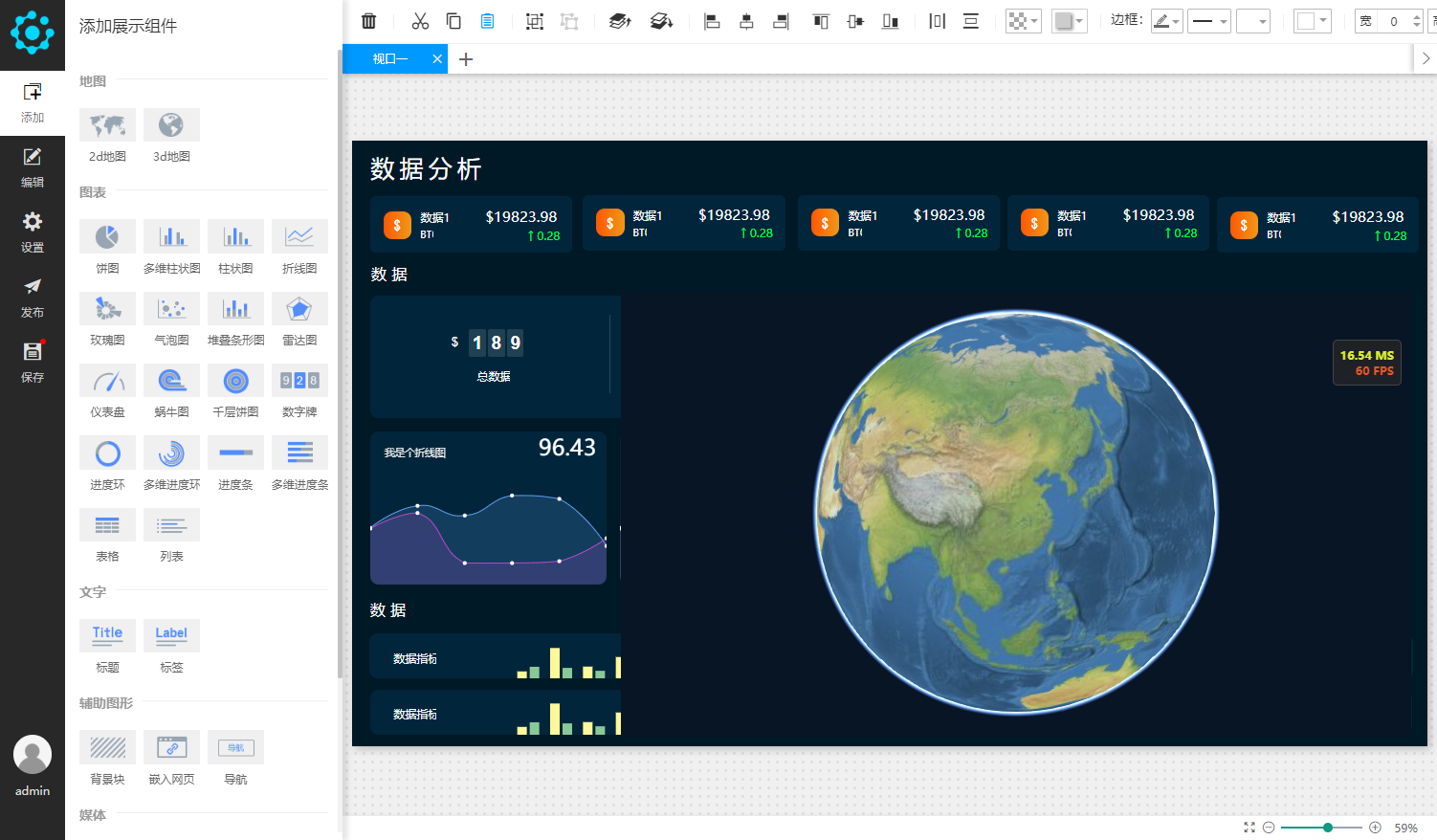Click 发布 publish in sidebar
This screenshot has height=840, width=1437.
click(33, 298)
